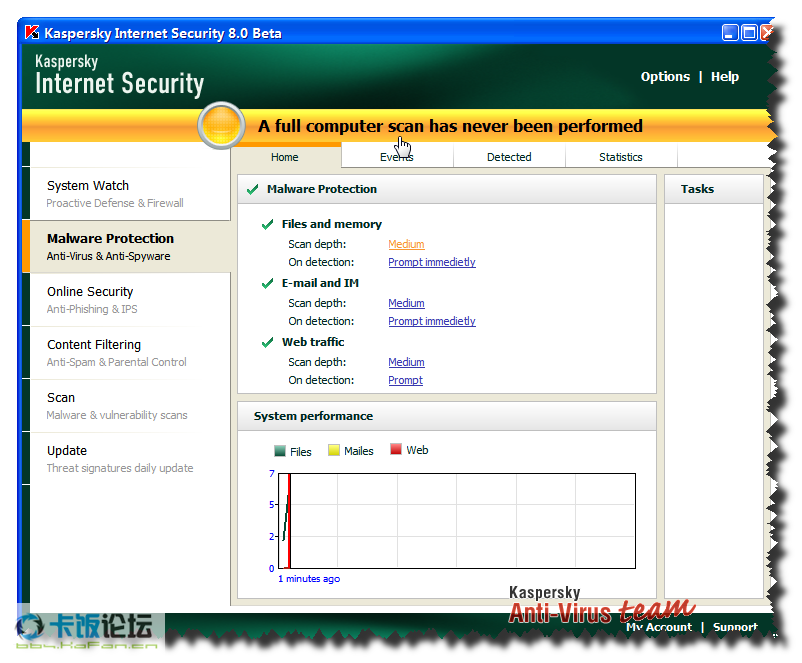Click the 'Files and memory' heading
This screenshot has height=663, width=802.
(x=332, y=224)
